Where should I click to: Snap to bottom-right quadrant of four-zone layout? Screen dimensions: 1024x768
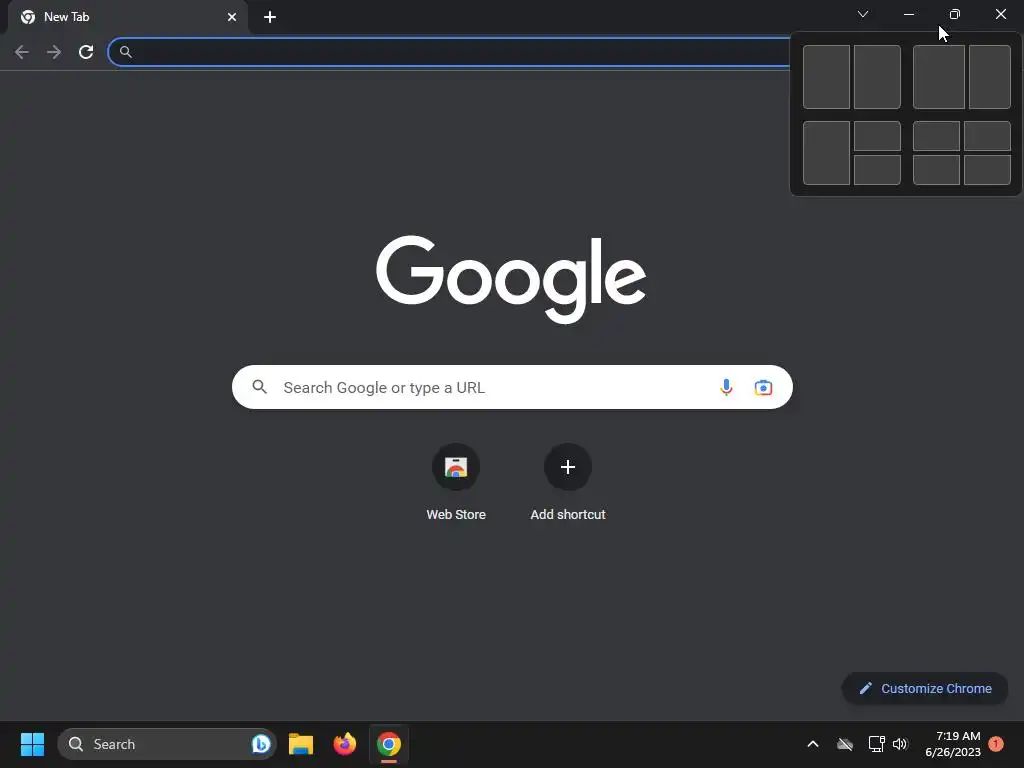point(987,170)
